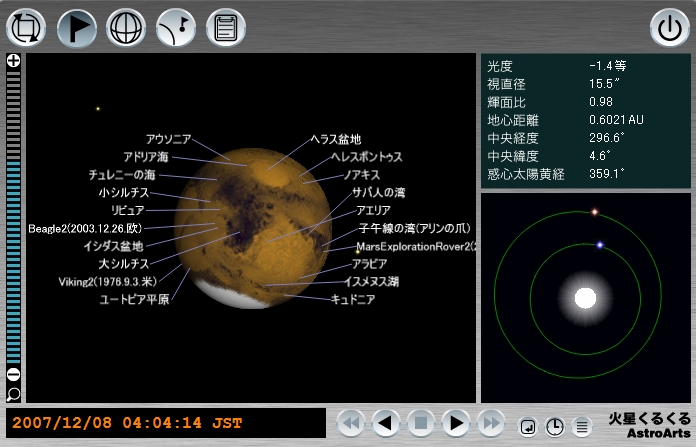Click the アドリア海 label

click(146, 157)
